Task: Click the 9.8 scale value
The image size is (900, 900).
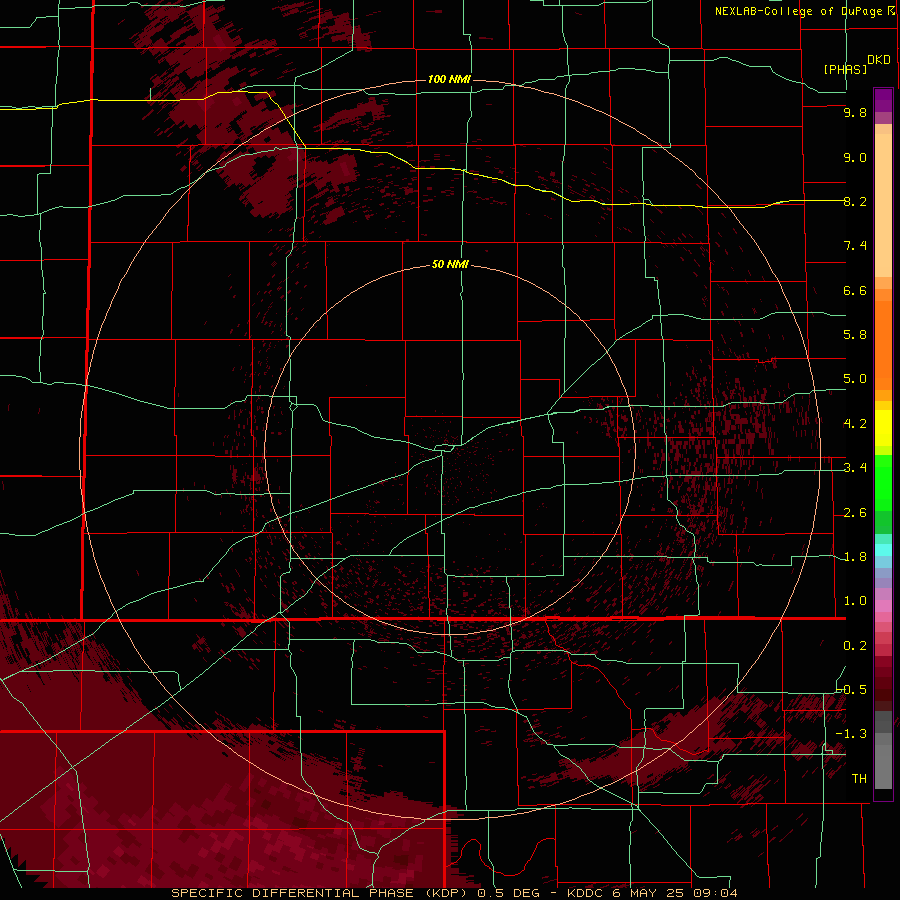Action: (x=855, y=112)
